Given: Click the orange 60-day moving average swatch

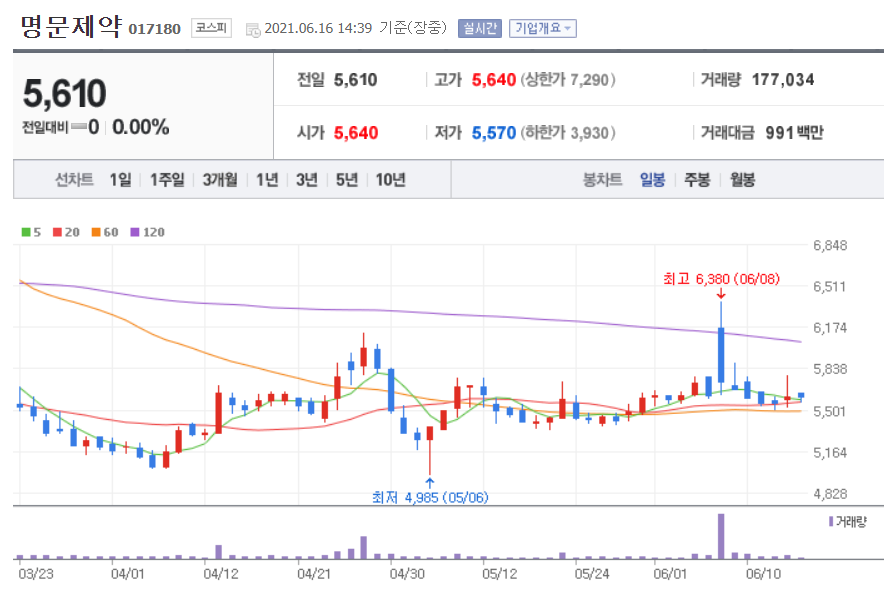Looking at the screenshot, I should [x=96, y=232].
